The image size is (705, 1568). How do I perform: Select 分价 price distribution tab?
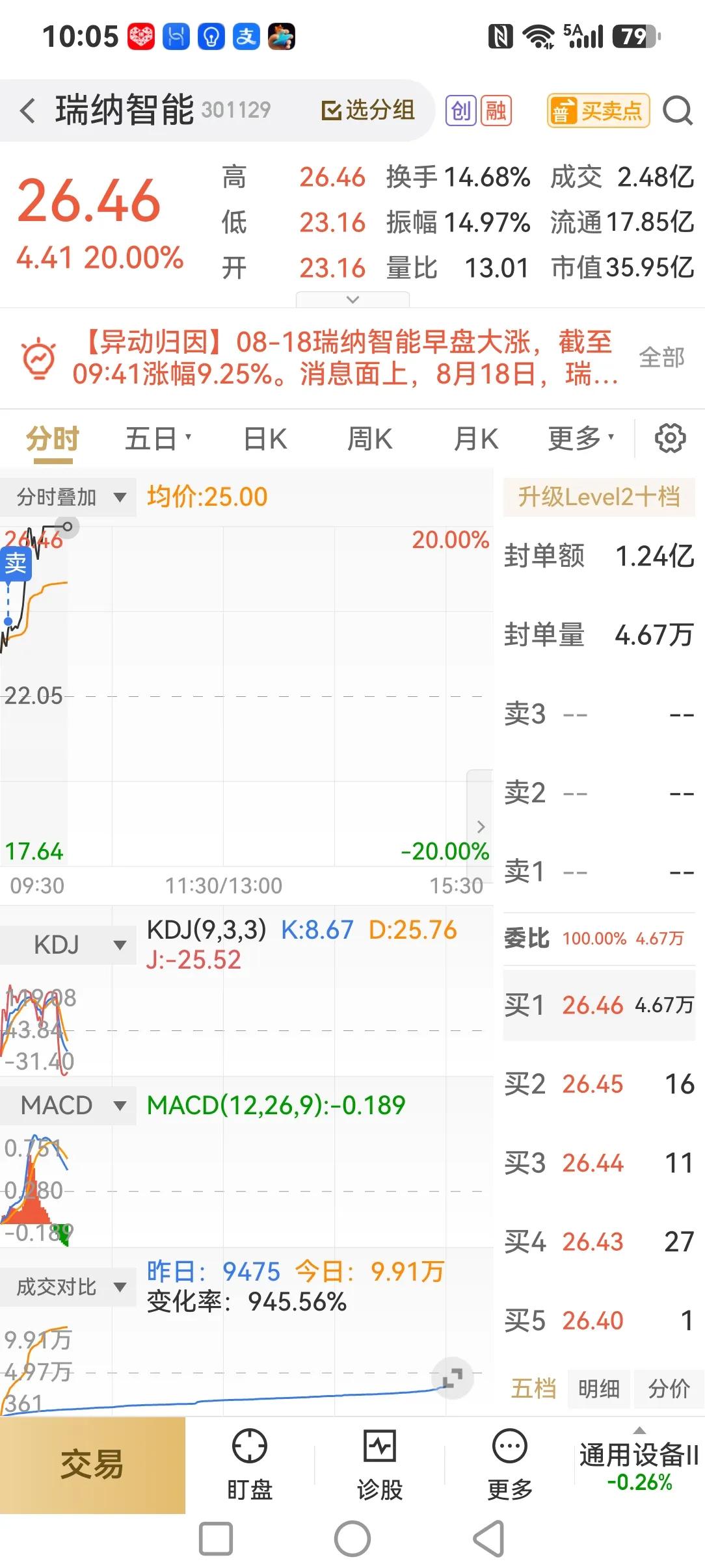click(x=668, y=1389)
